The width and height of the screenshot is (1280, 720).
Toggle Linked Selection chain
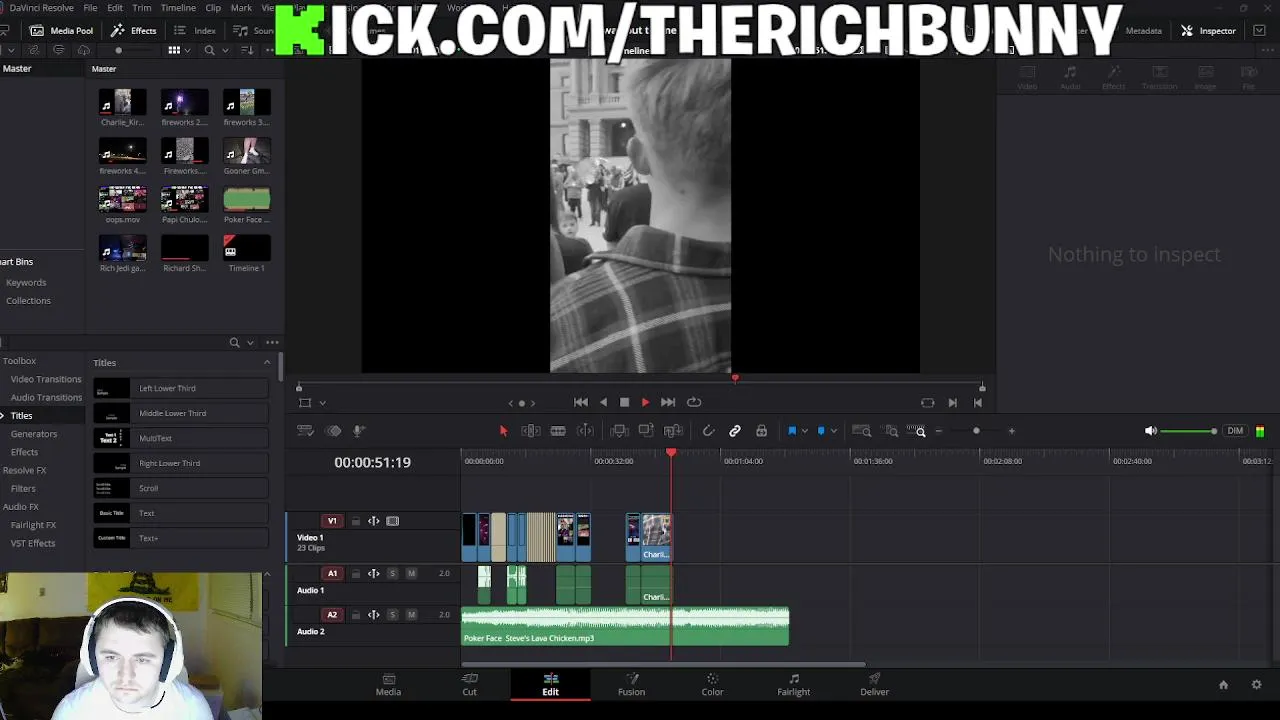coord(735,431)
